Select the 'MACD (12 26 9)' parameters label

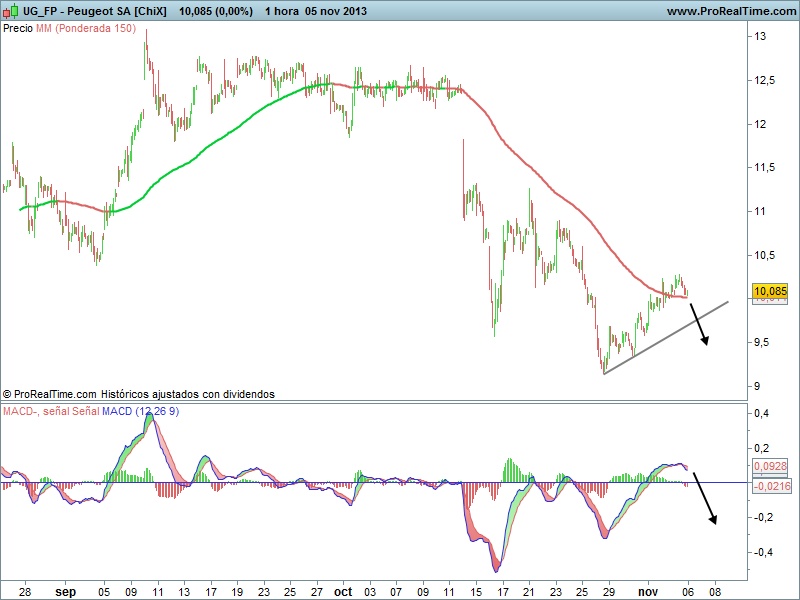(x=140, y=411)
